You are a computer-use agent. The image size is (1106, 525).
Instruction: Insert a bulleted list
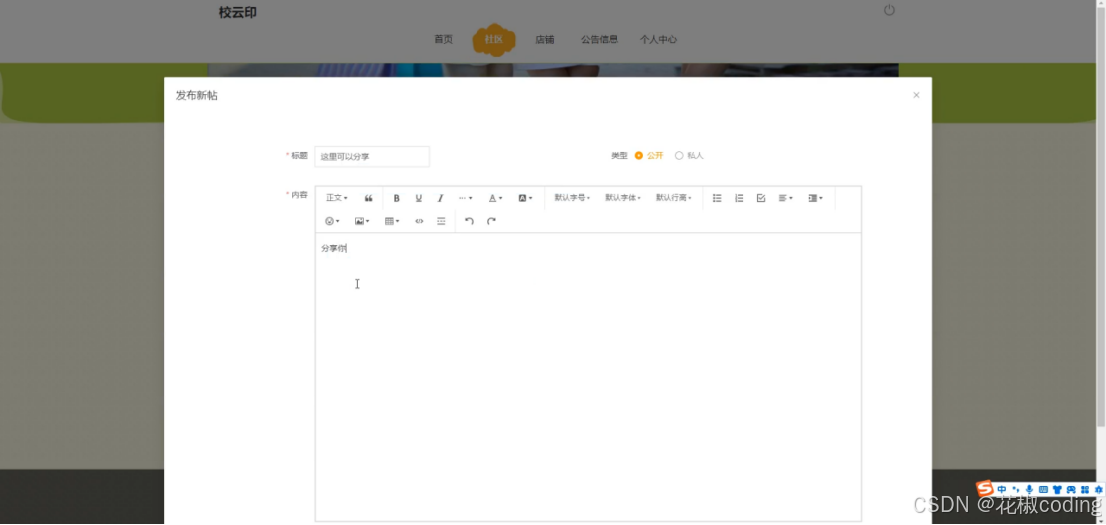pyautogui.click(x=717, y=198)
